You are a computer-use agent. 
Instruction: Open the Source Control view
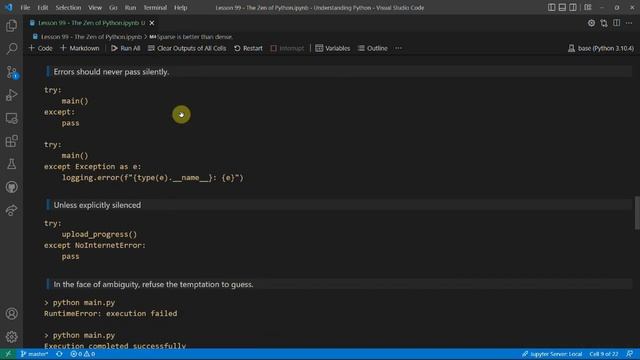(11, 72)
